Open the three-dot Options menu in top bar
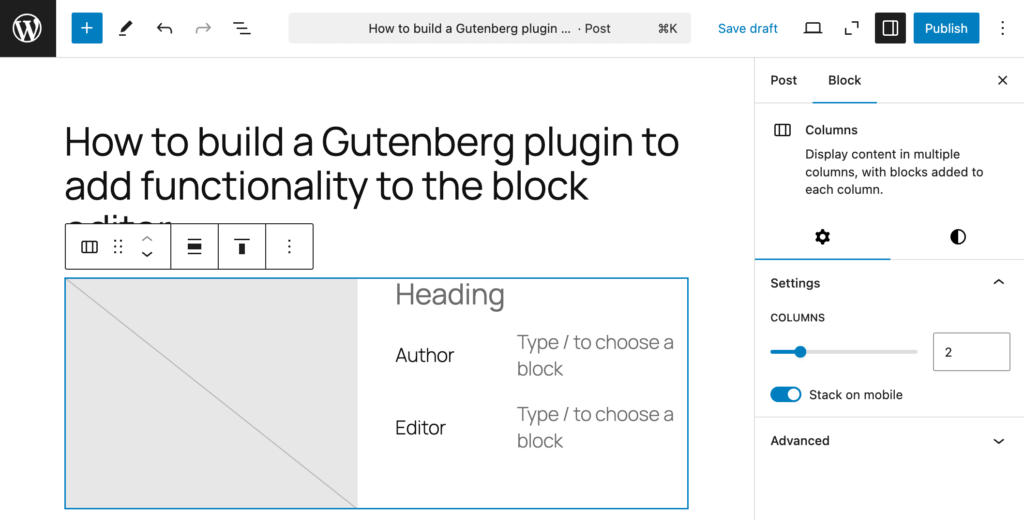 point(1003,28)
